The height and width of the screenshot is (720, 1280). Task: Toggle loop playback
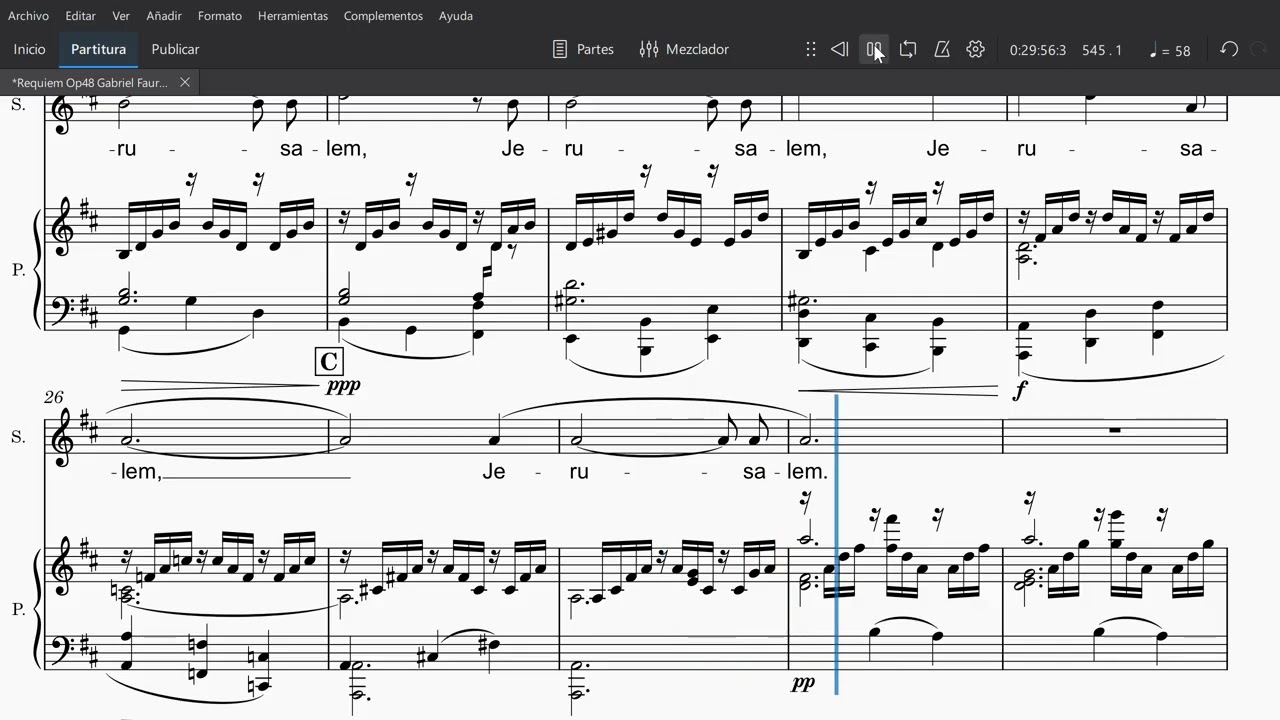point(908,49)
